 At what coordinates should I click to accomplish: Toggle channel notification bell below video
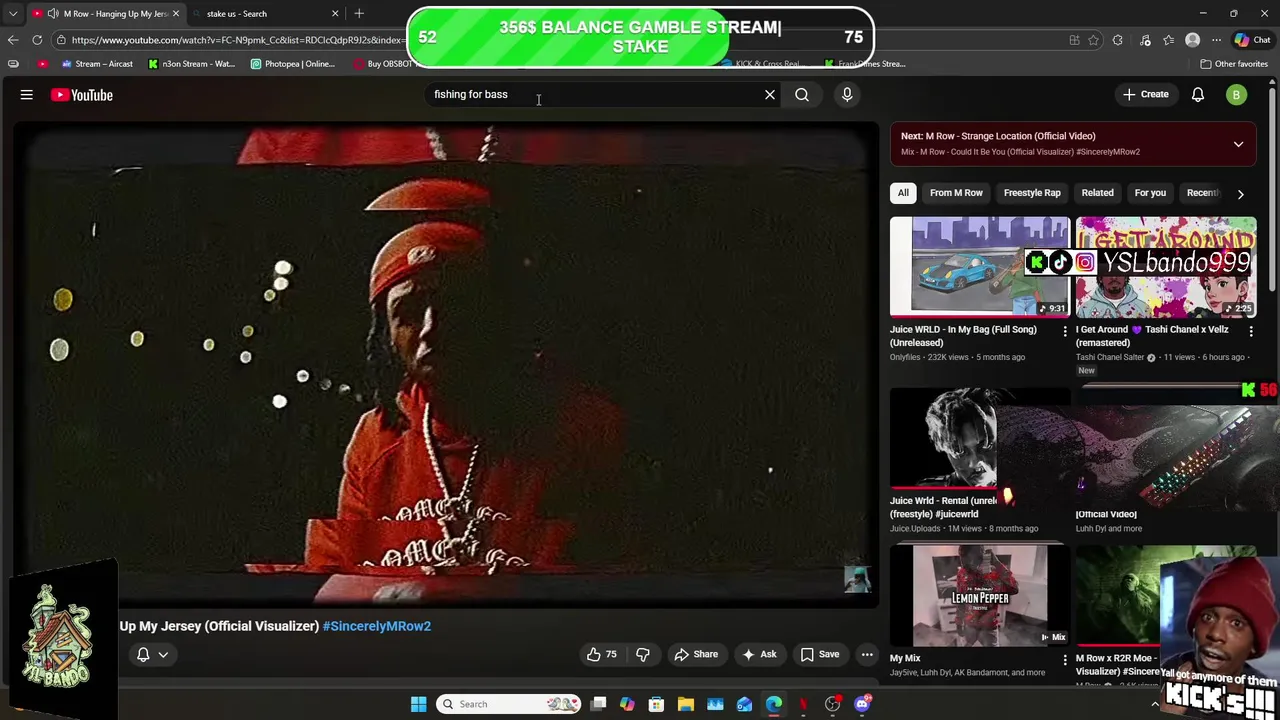(152, 654)
